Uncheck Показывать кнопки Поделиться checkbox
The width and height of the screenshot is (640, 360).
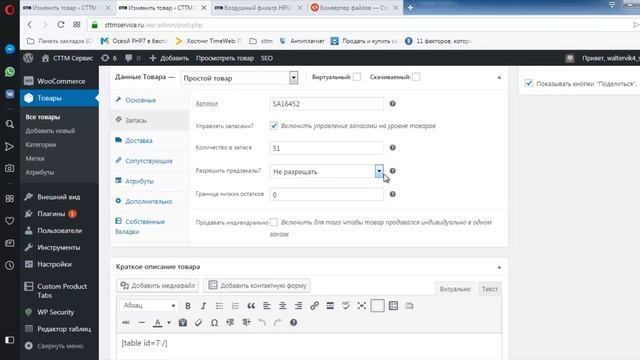(529, 83)
